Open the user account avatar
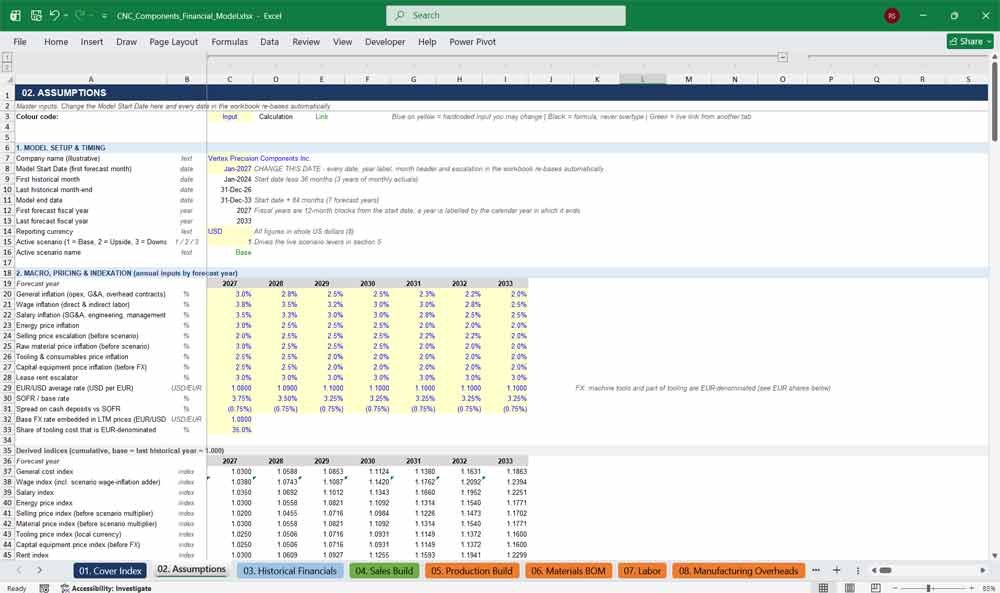Image resolution: width=1000 pixels, height=593 pixels. point(892,15)
